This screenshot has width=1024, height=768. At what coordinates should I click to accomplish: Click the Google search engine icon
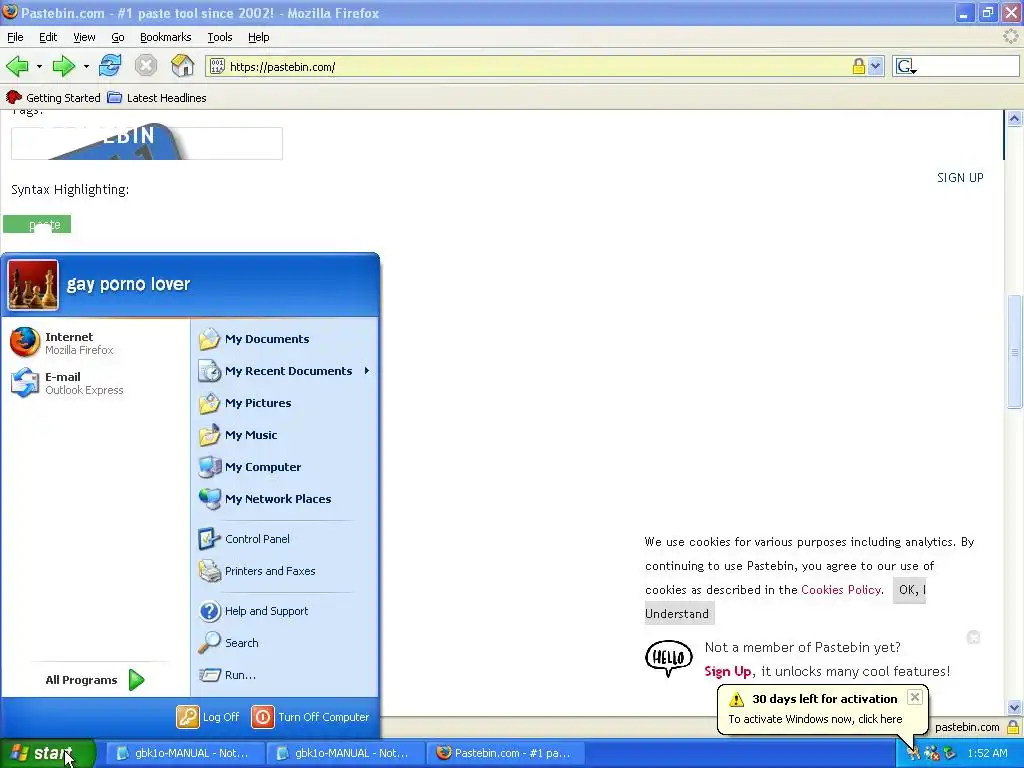coord(904,66)
